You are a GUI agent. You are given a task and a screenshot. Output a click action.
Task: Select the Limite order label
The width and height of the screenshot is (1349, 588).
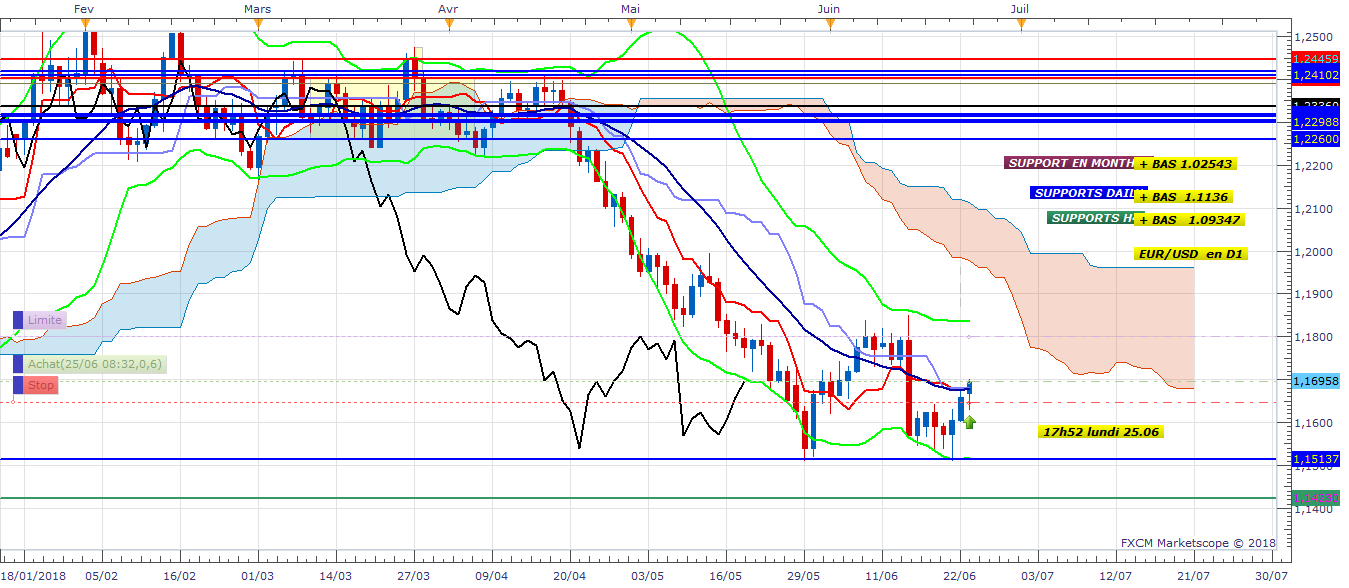coord(45,320)
